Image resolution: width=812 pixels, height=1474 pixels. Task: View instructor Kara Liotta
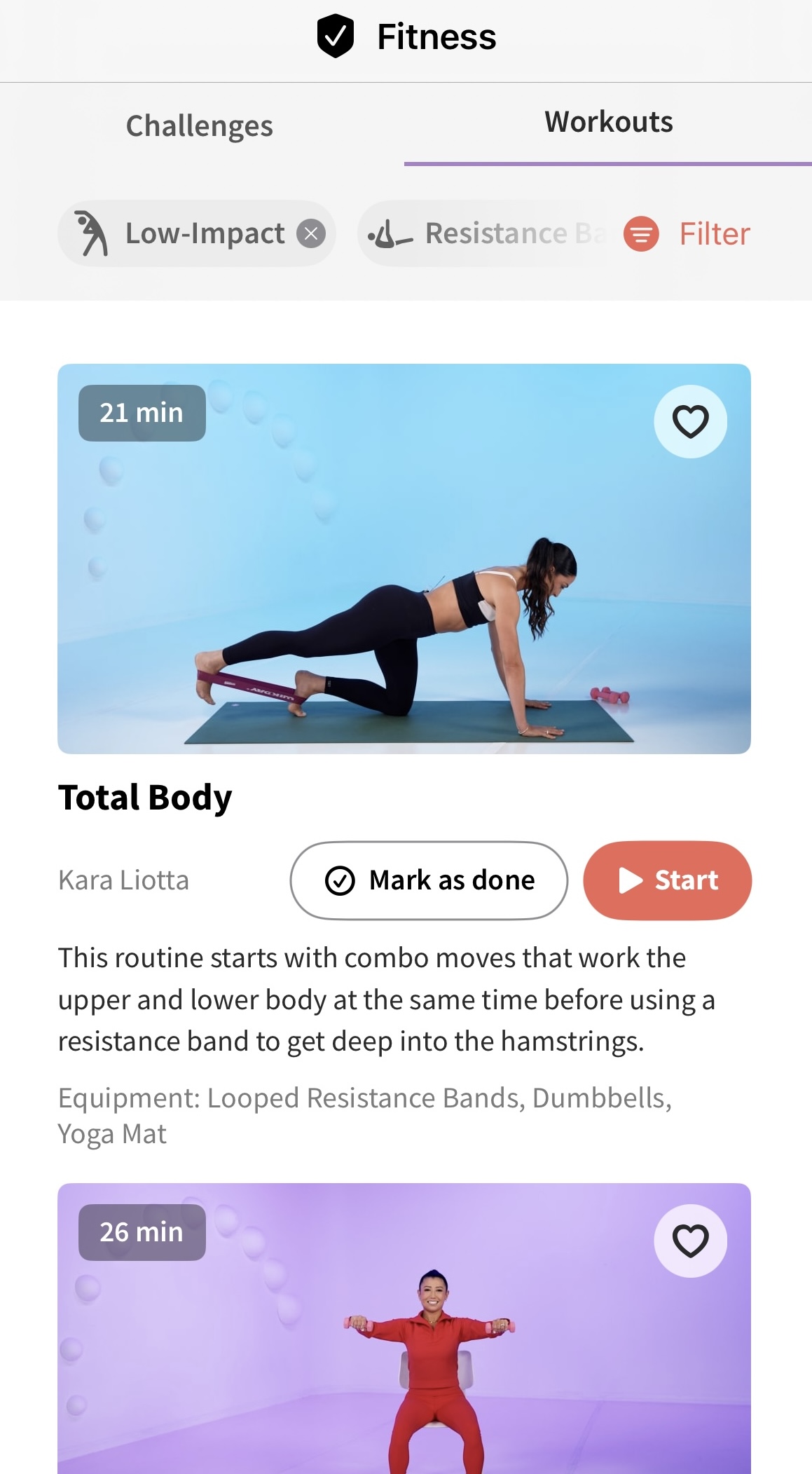click(x=124, y=880)
